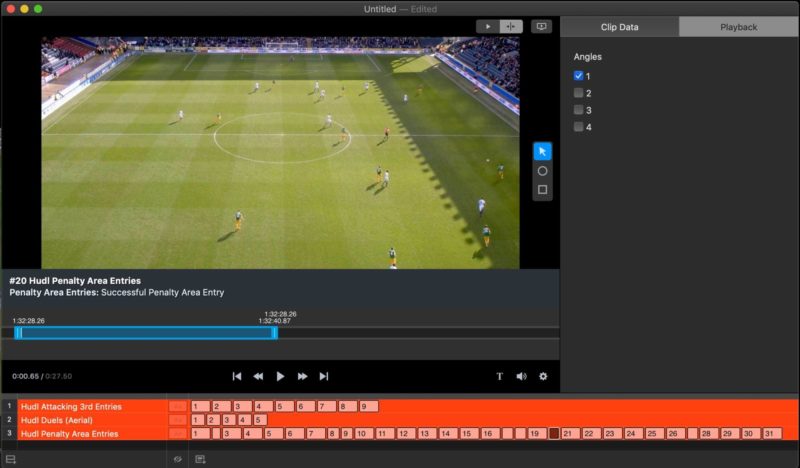Viewport: 800px width, 468px height.
Task: Select the circle drawing tool
Action: [x=542, y=171]
